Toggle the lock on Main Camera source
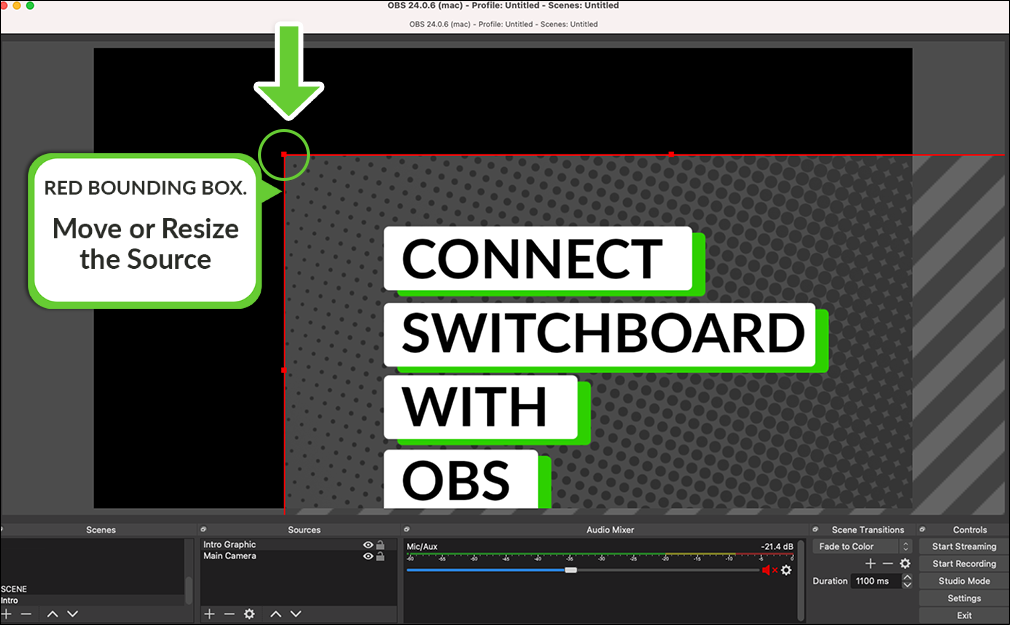 381,556
